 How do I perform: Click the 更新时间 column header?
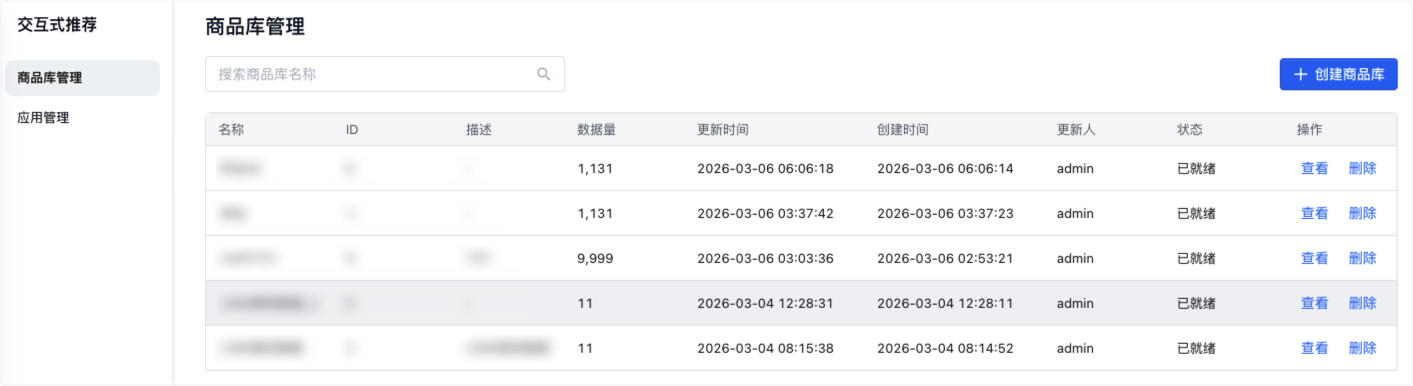tap(723, 129)
